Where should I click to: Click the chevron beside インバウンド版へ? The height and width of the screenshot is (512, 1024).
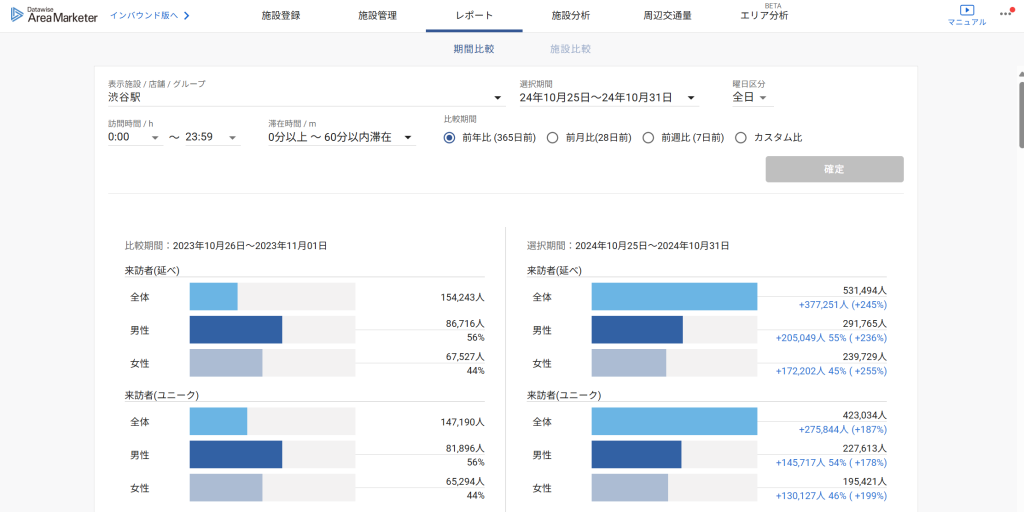point(186,16)
